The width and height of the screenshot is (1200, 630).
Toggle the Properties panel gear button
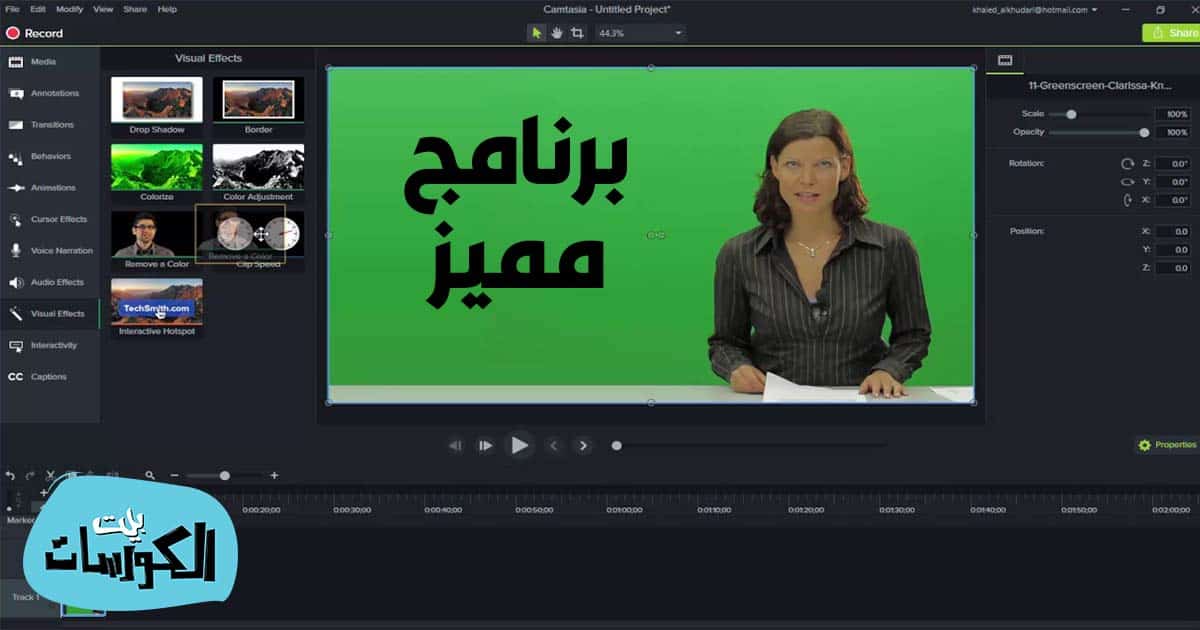[1166, 445]
